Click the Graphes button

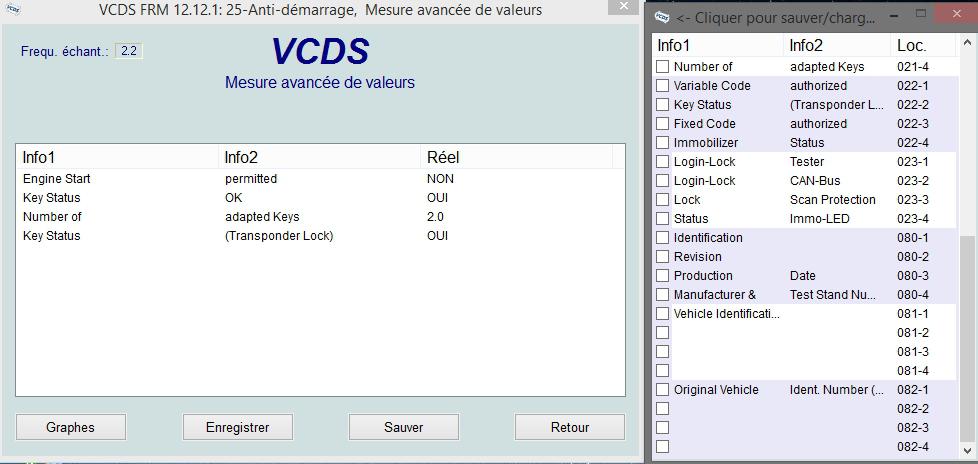(70, 427)
